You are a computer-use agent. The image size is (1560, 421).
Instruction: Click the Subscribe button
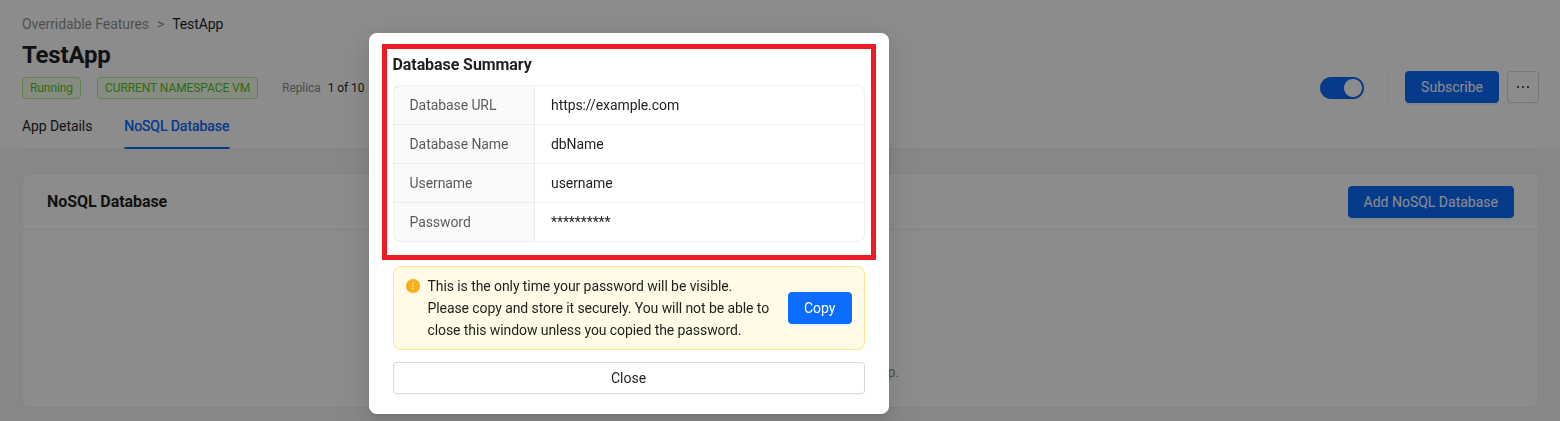coord(1451,87)
